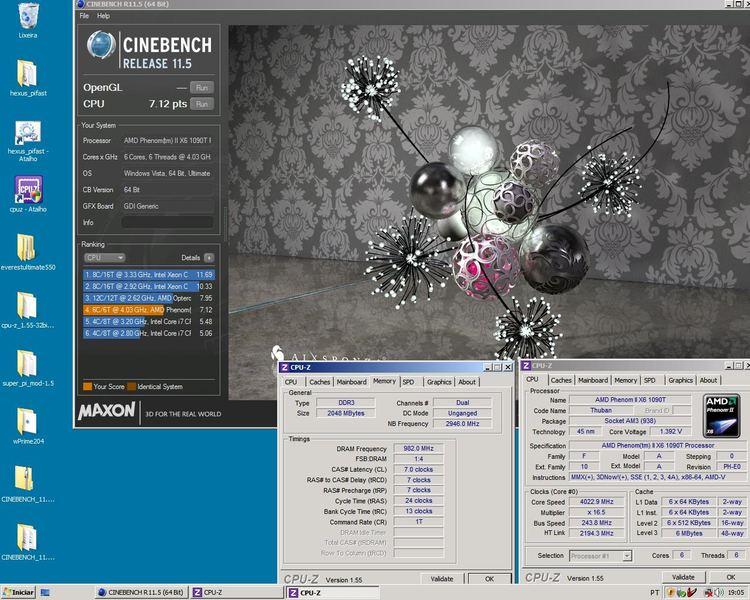Click the AMD Phenom II logo in CPU-Z
Image resolution: width=750 pixels, height=600 pixels.
[720, 415]
